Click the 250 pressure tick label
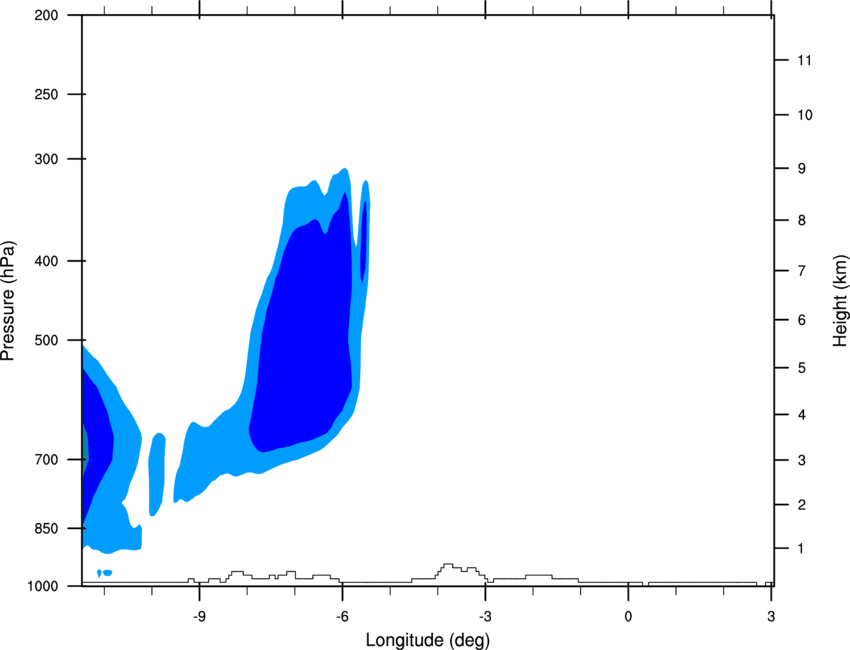850x650 pixels. 46,94
